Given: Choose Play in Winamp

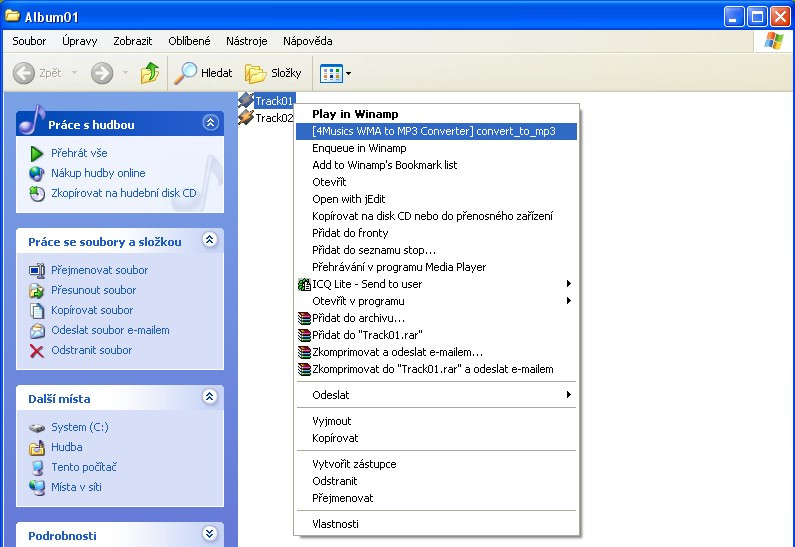Looking at the screenshot, I should click(436, 114).
